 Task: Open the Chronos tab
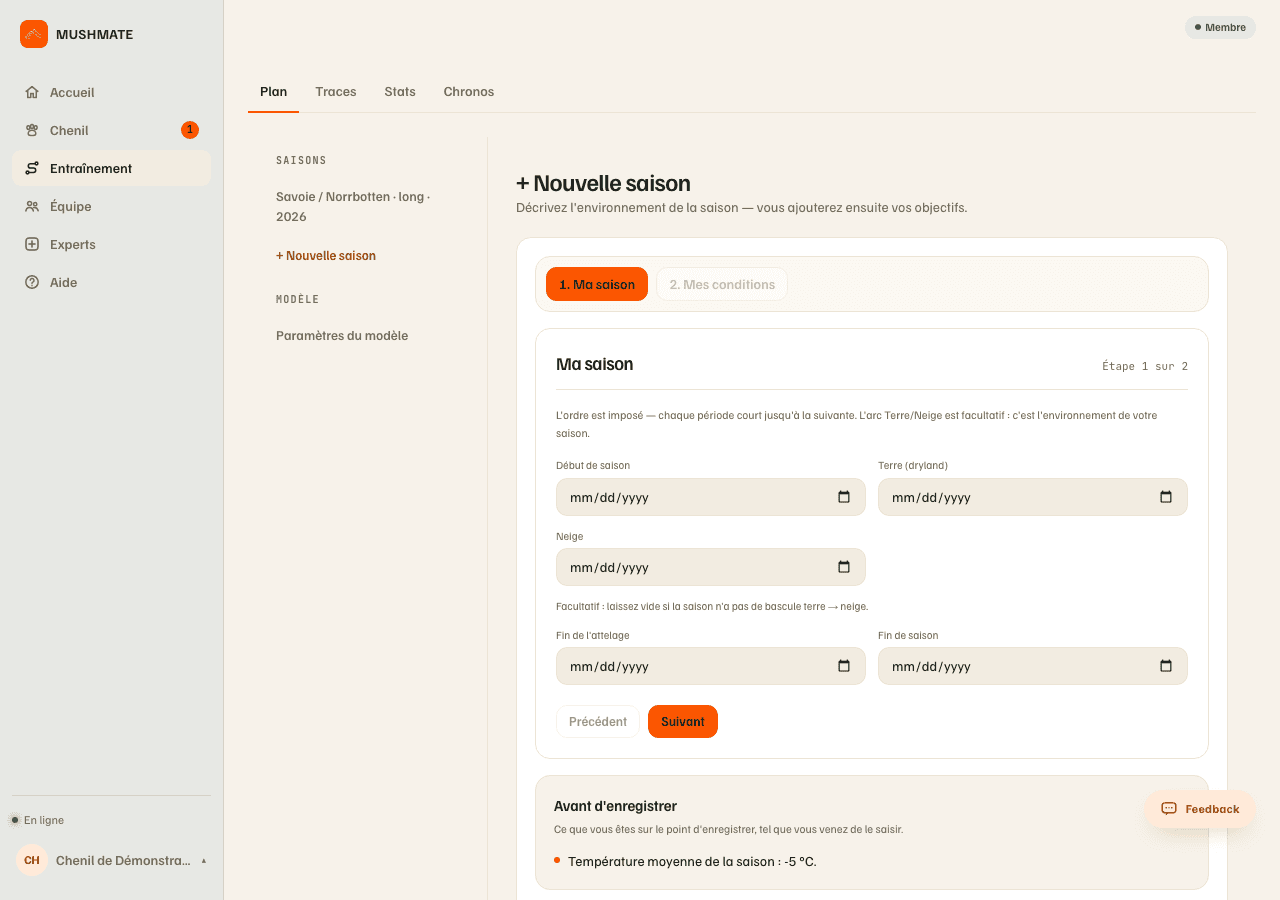469,91
